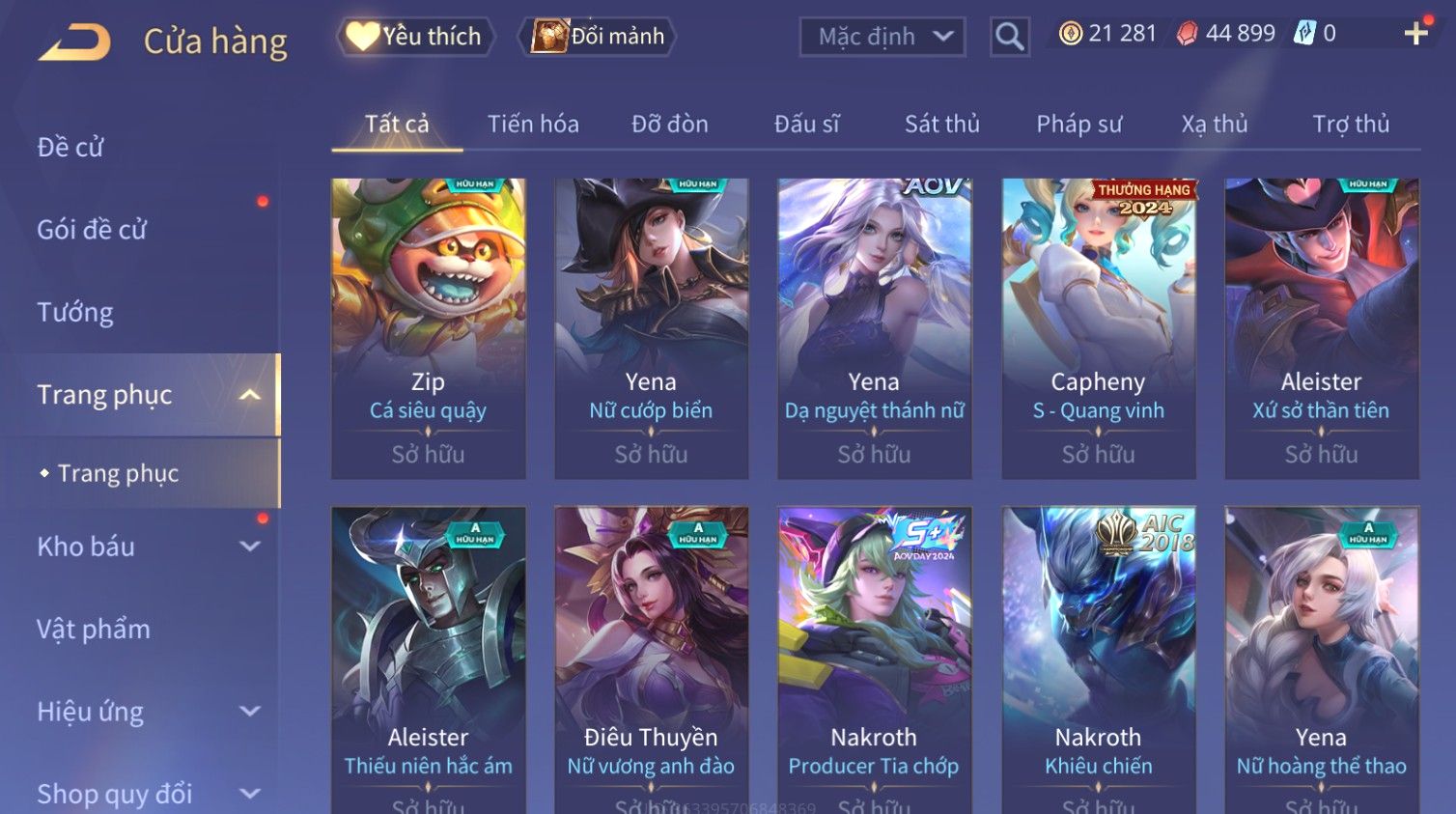The width and height of the screenshot is (1456, 814).
Task: Expand the Hiệu ứng sidebar section
Action: [x=250, y=712]
